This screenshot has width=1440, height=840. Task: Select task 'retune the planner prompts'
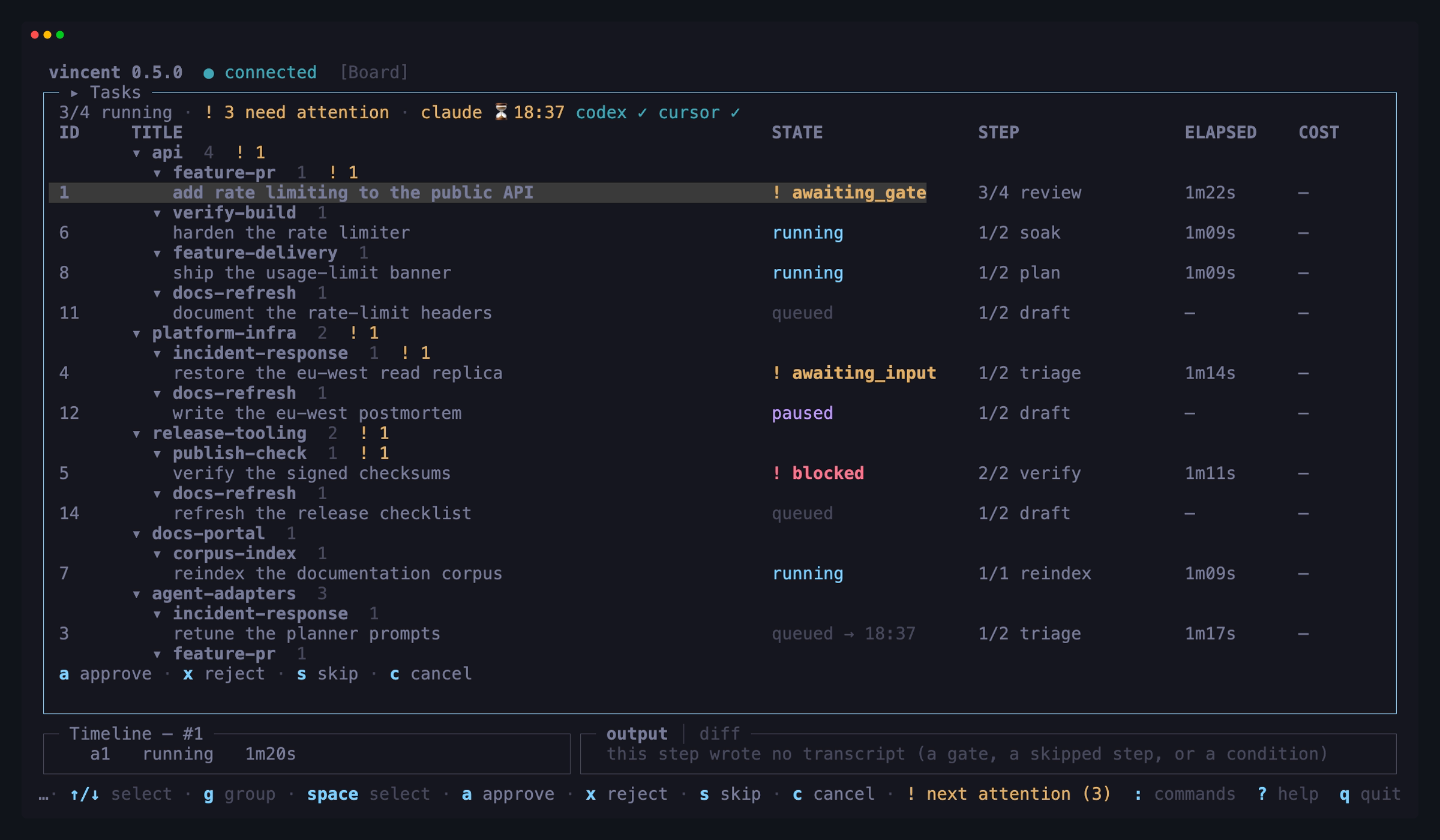coord(307,634)
